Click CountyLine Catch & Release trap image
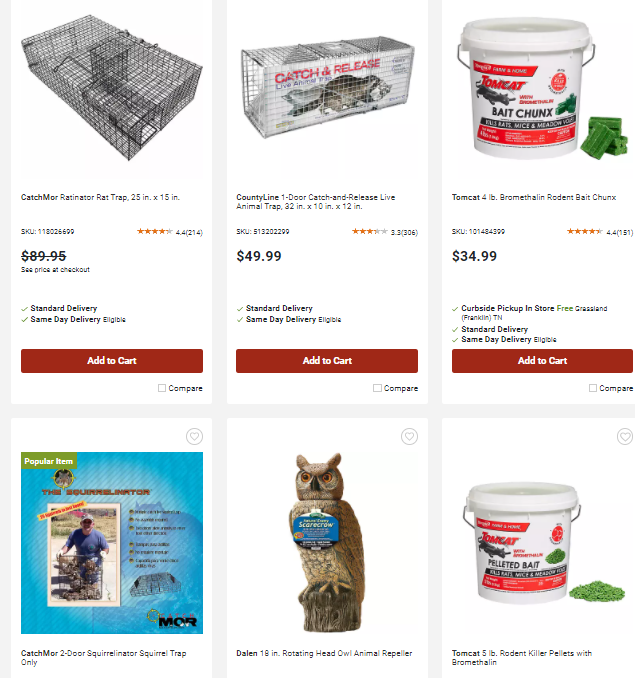Screen dimensions: 635x678 coord(327,88)
